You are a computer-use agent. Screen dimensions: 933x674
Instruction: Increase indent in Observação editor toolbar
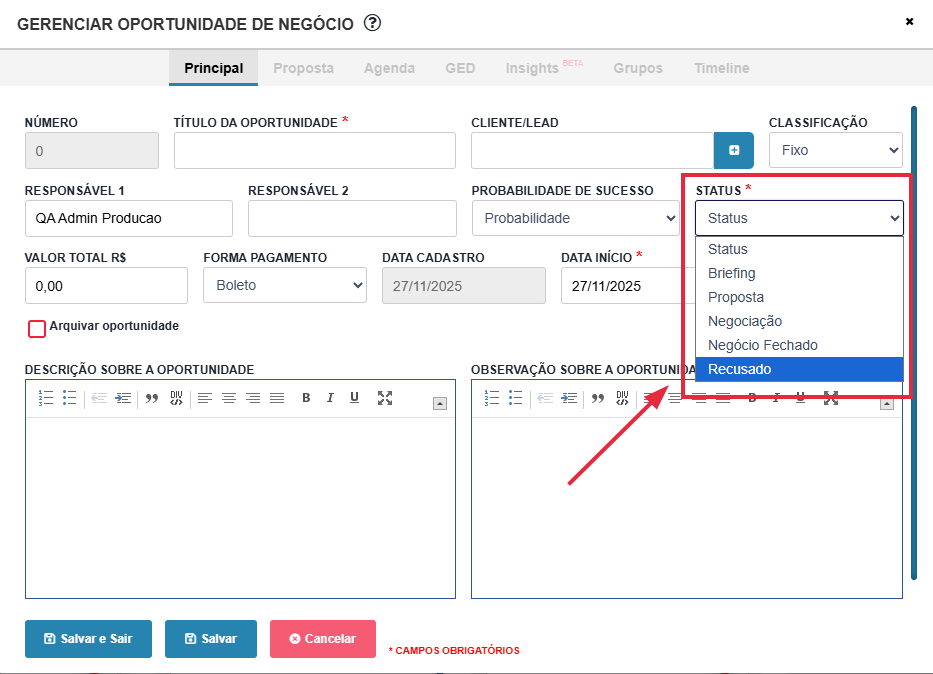[x=570, y=398]
